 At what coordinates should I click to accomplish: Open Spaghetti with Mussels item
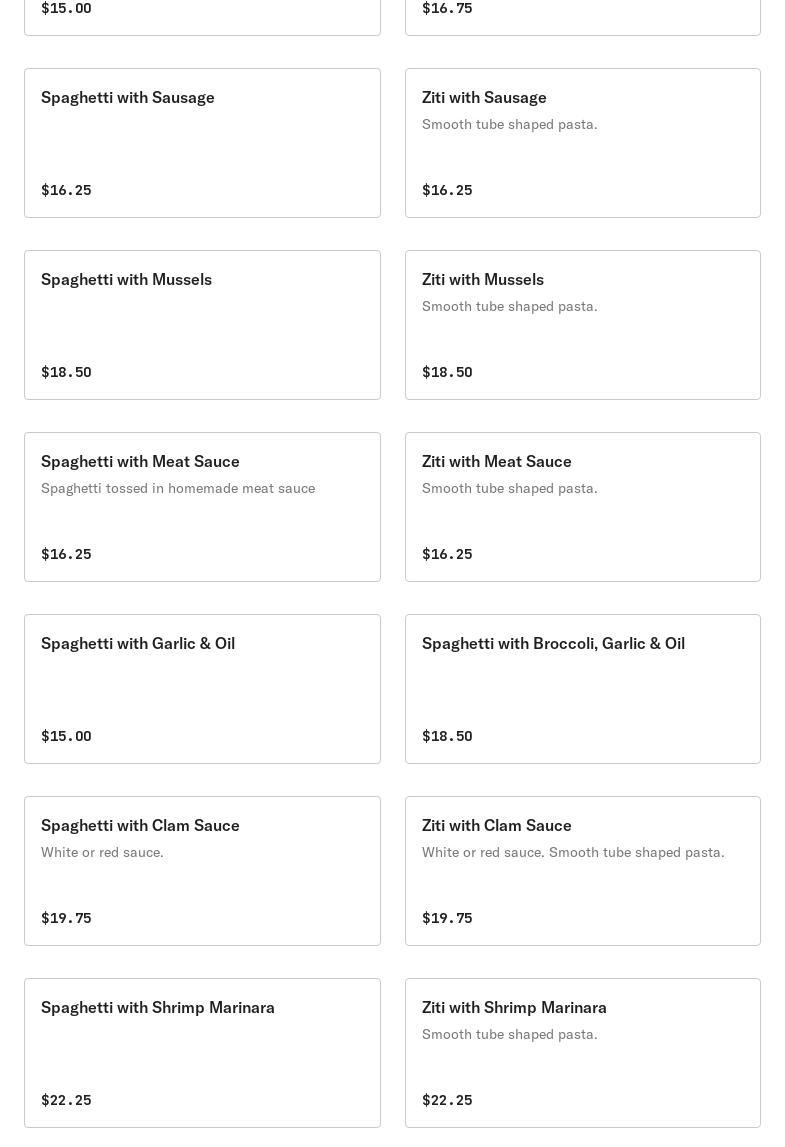pyautogui.click(x=127, y=280)
